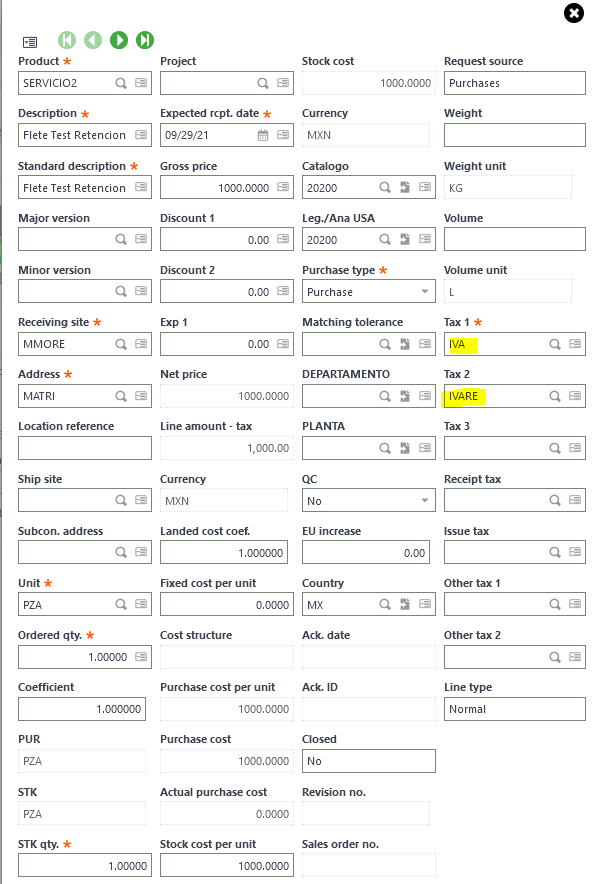The image size is (593, 884).
Task: Click the record list icon at top left
Action: point(29,41)
